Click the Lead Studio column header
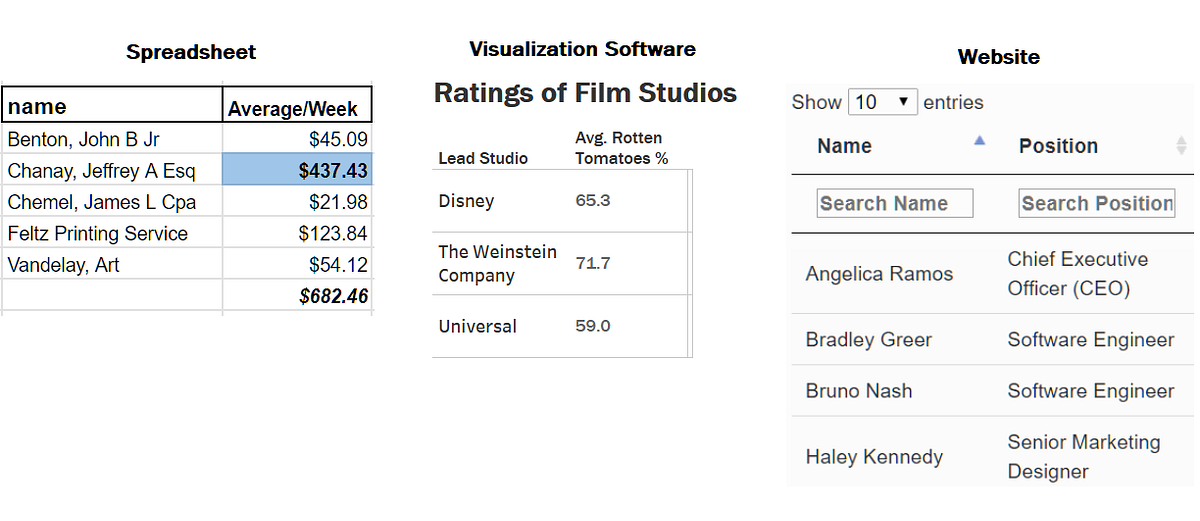The image size is (1200, 521). pyautogui.click(x=483, y=158)
